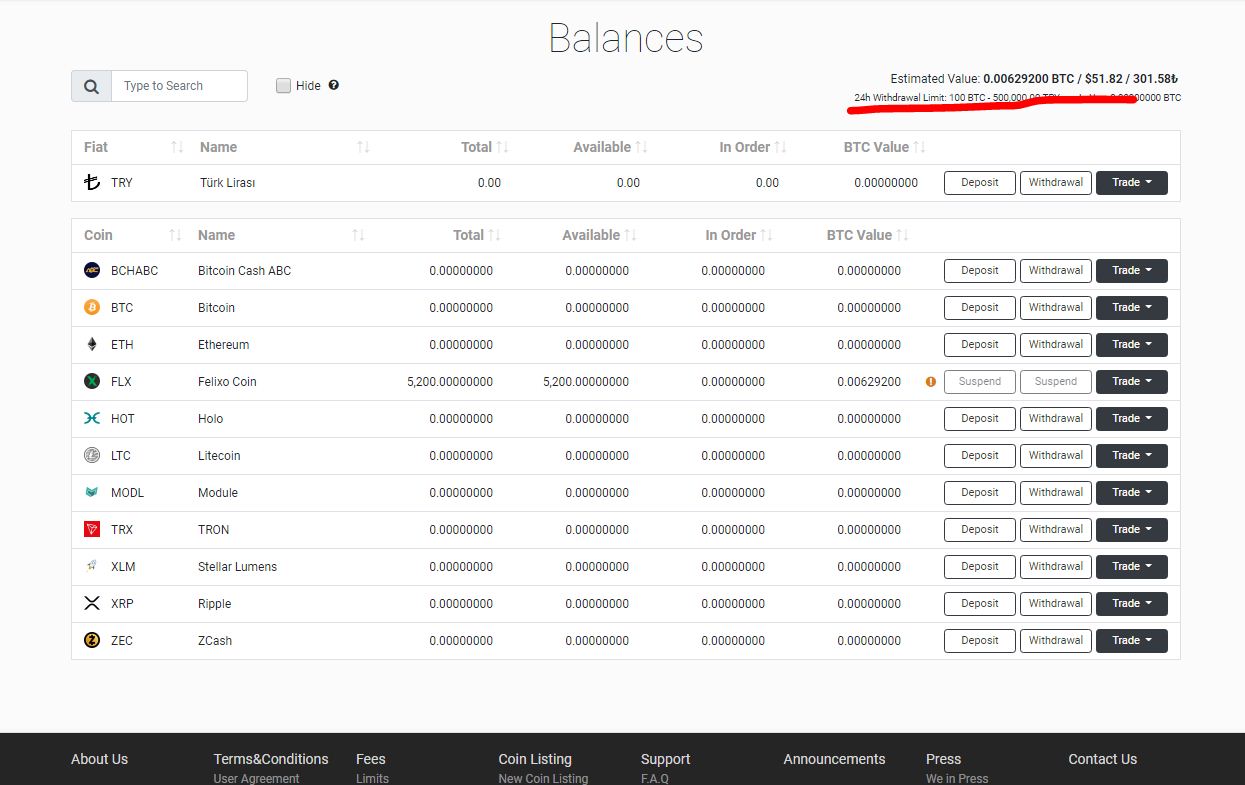Click the Bitcoin Cash ABC name
1245x785 pixels.
(244, 270)
